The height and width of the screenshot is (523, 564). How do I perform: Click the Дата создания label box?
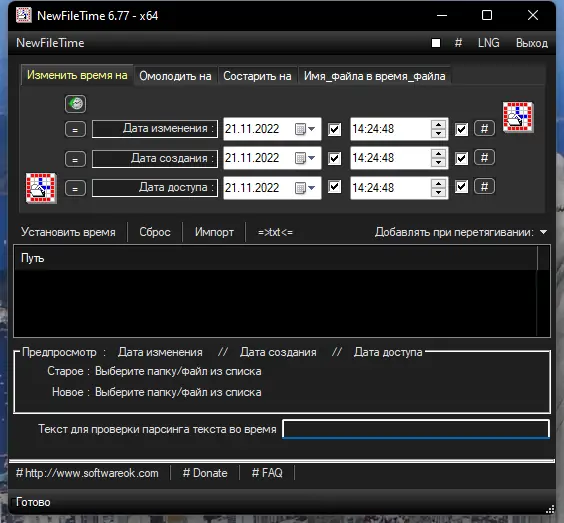(155, 159)
